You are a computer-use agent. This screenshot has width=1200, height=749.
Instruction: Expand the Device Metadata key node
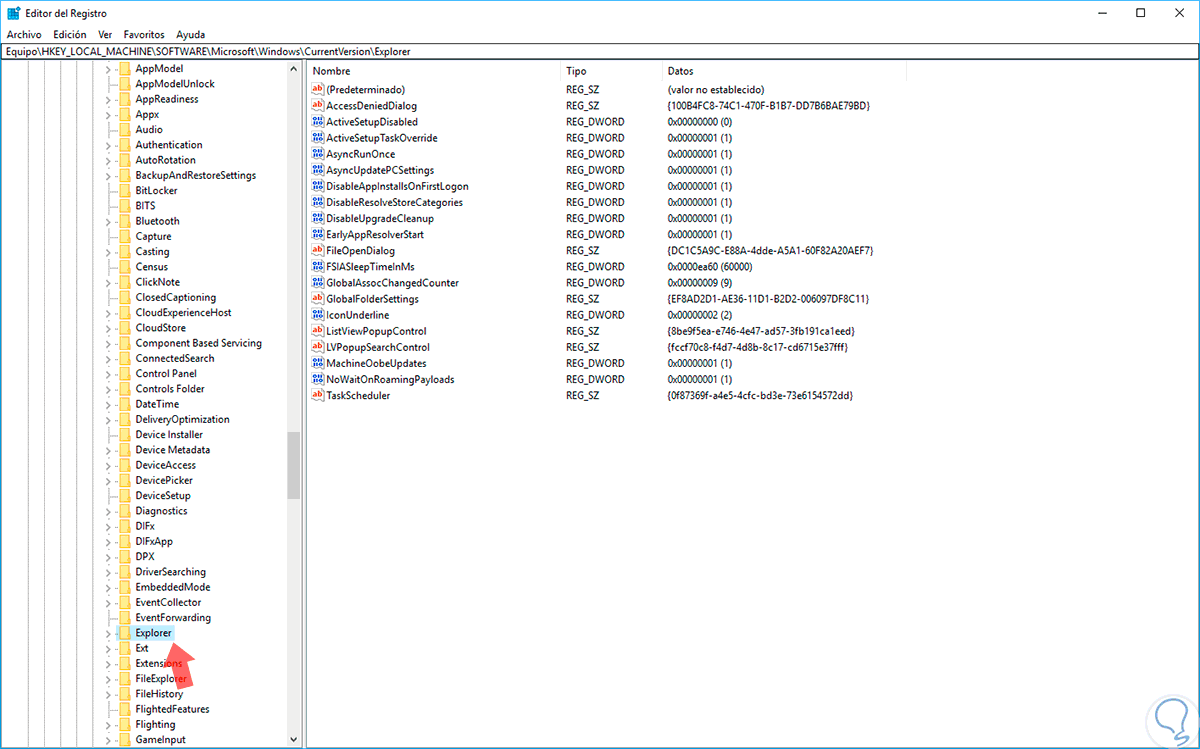108,450
